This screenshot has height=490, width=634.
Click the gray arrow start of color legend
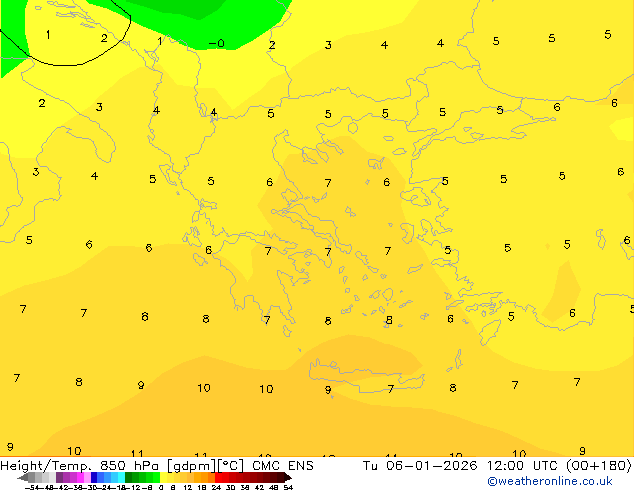point(23,477)
